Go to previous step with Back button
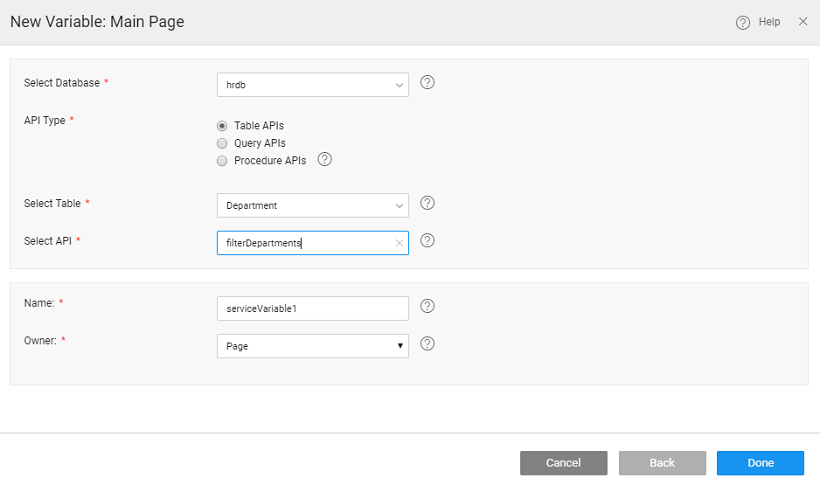This screenshot has width=820, height=492. (x=662, y=463)
